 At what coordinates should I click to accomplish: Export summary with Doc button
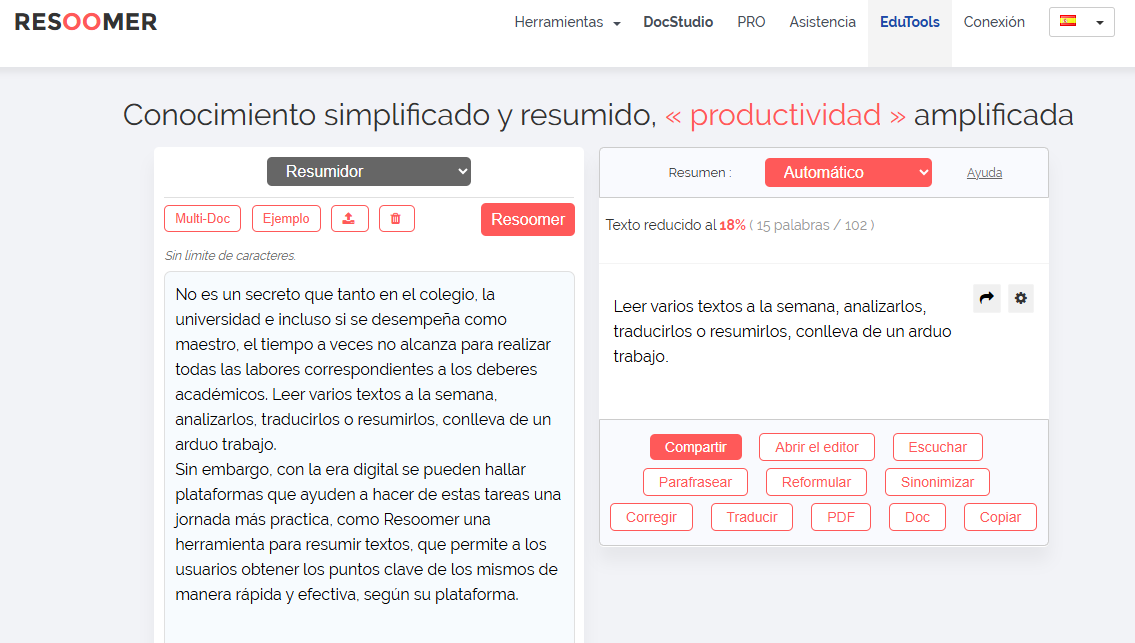click(917, 517)
